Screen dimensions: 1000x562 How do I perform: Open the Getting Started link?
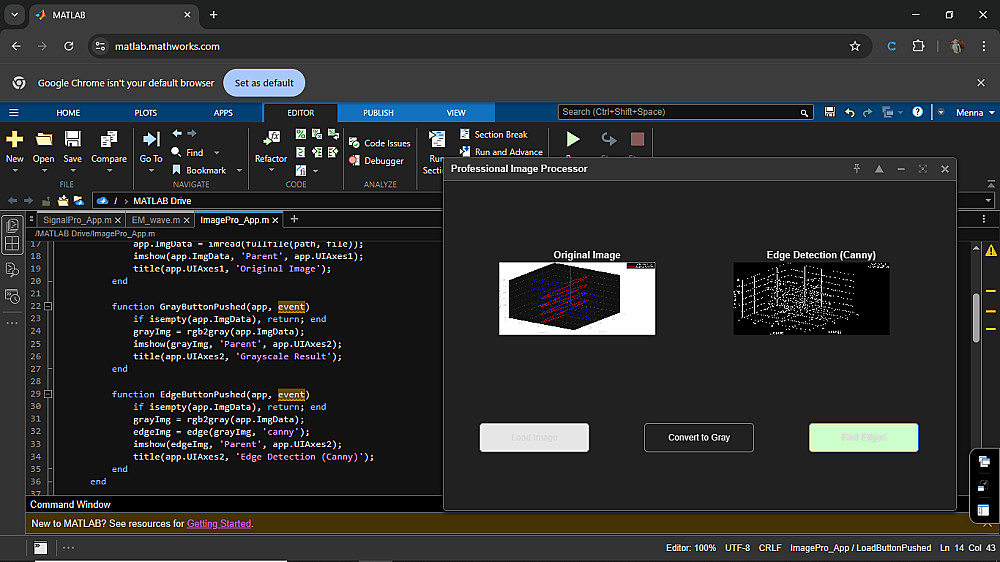point(218,523)
